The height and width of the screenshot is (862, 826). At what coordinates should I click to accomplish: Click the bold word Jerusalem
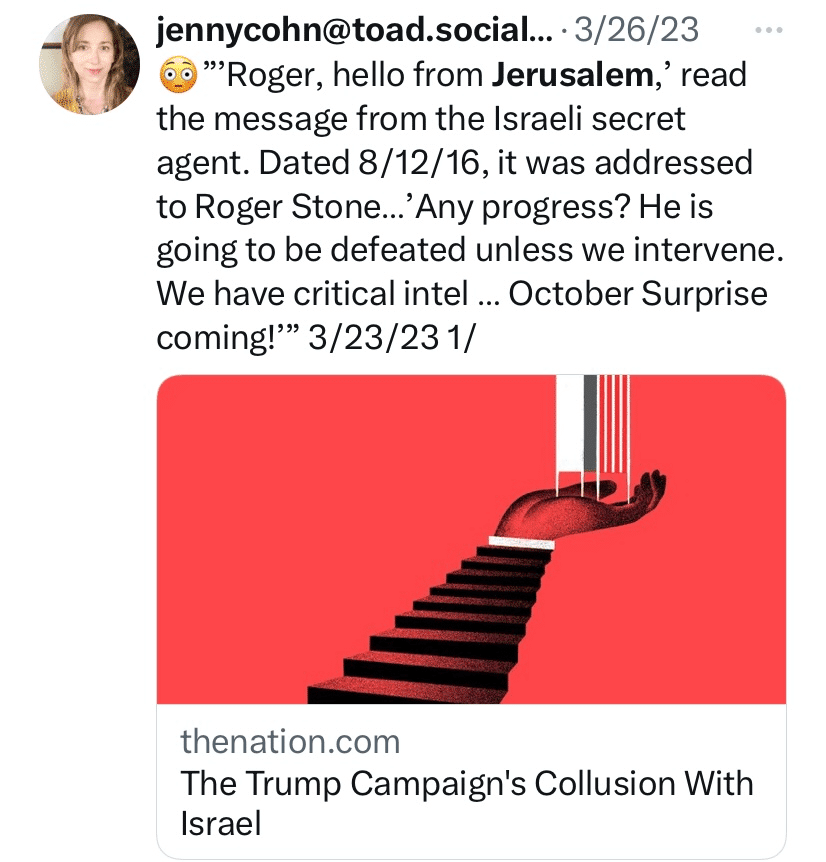(570, 75)
